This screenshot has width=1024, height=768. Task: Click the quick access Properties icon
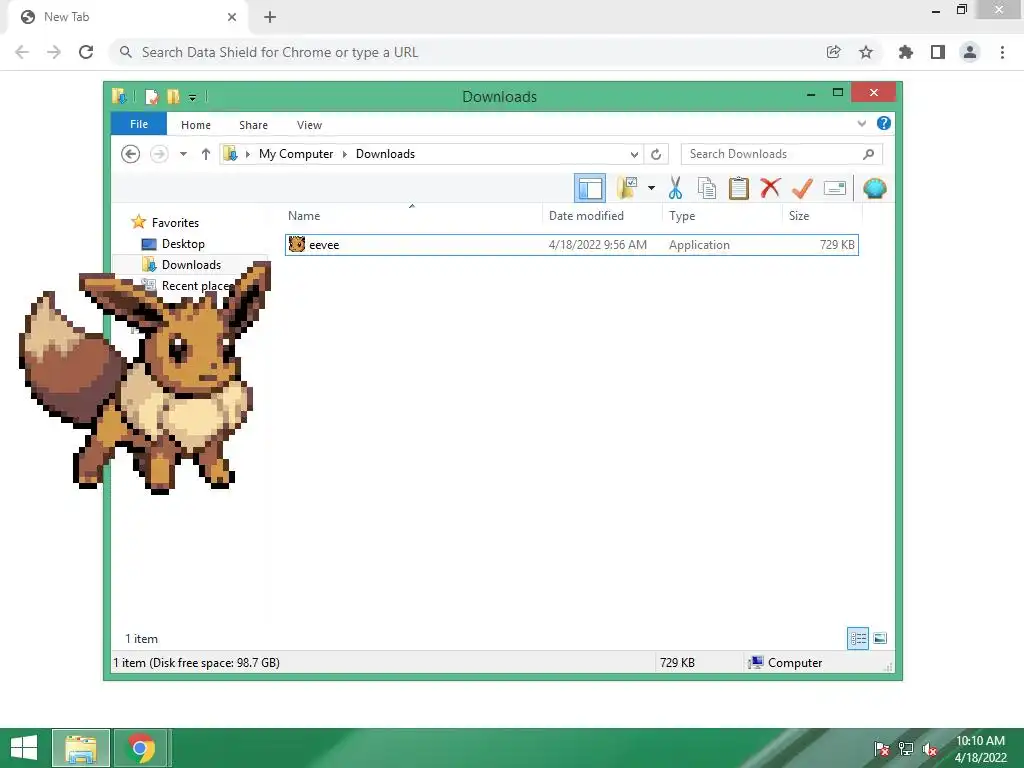pyautogui.click(x=152, y=97)
